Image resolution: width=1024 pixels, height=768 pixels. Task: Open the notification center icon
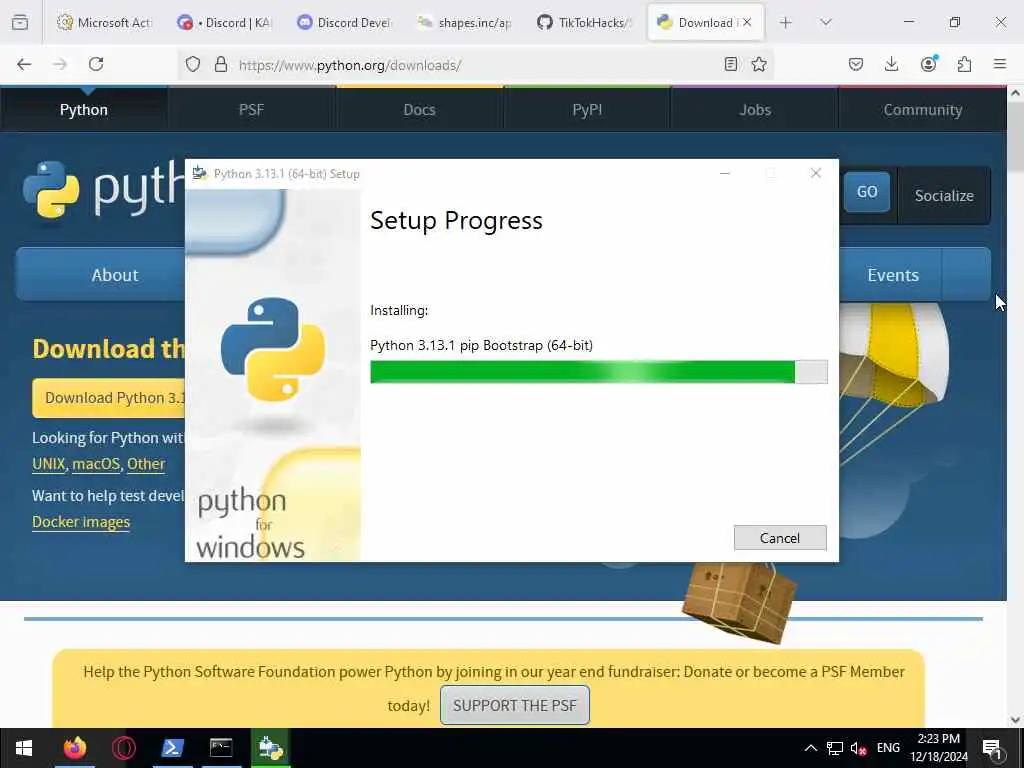[x=993, y=749]
